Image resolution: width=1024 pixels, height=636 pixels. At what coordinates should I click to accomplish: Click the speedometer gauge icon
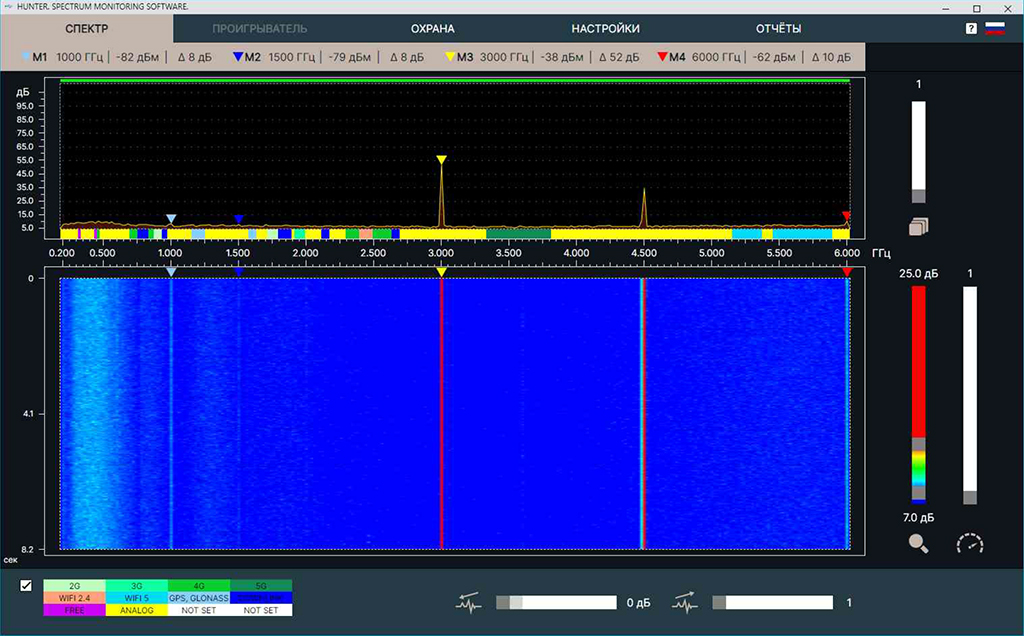(970, 543)
